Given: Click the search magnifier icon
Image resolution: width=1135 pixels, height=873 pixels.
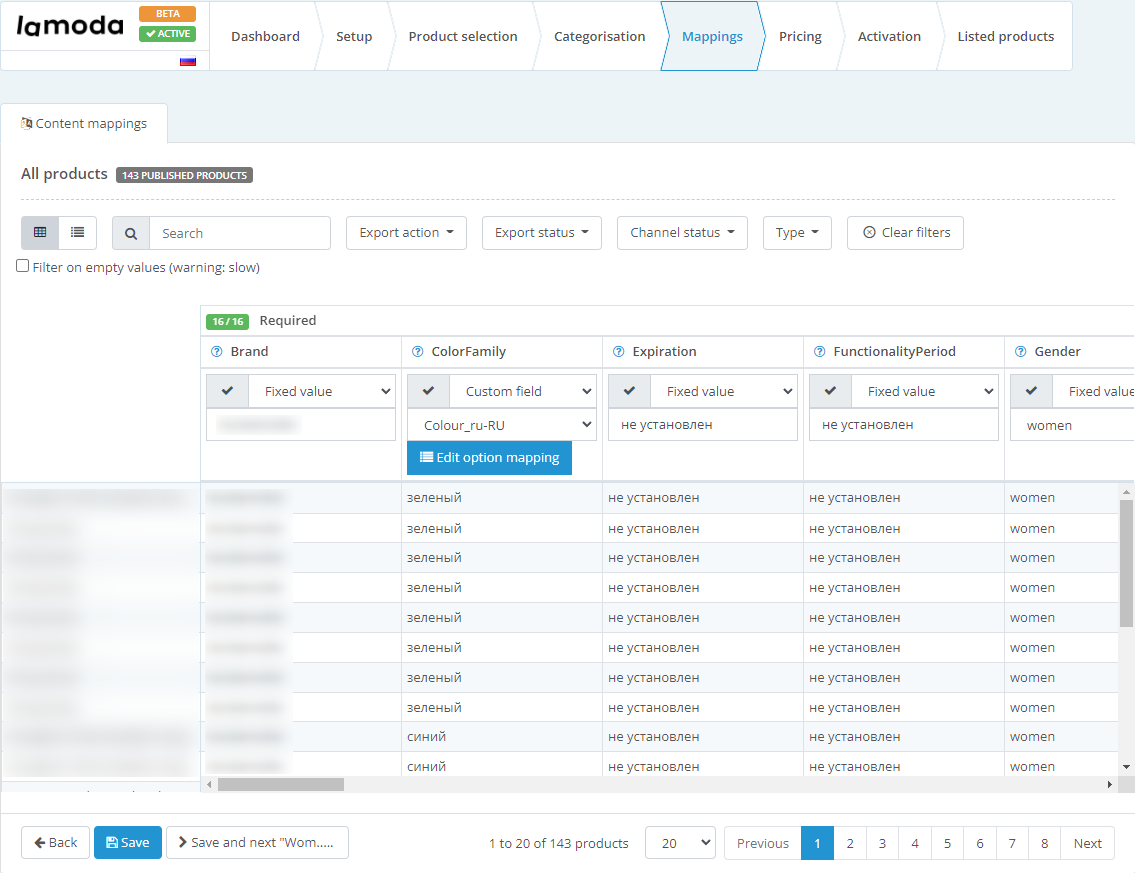Looking at the screenshot, I should [x=131, y=233].
